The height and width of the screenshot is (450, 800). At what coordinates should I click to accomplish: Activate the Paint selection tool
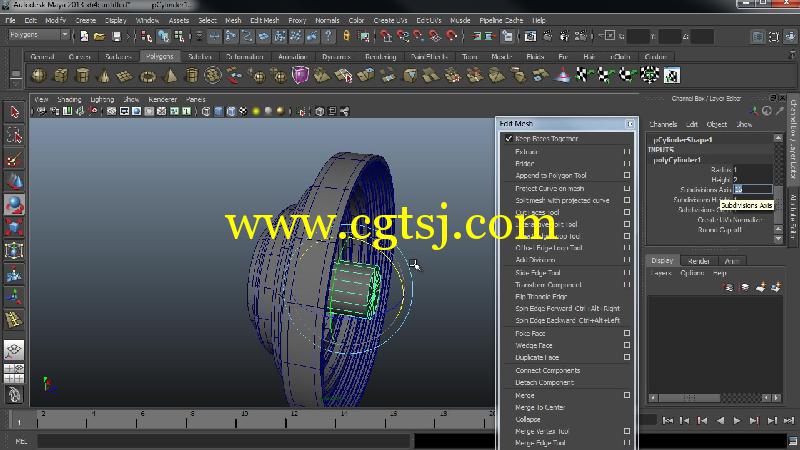(x=14, y=159)
